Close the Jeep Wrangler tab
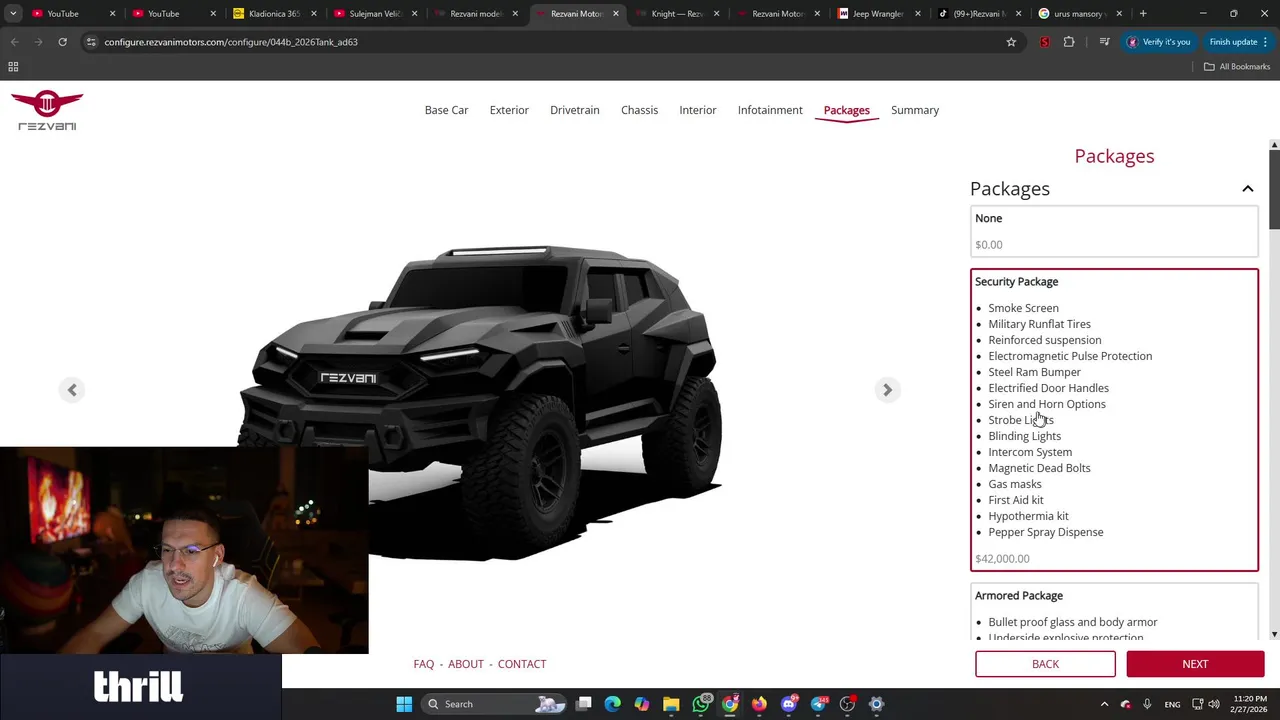The width and height of the screenshot is (1280, 720). 918,14
